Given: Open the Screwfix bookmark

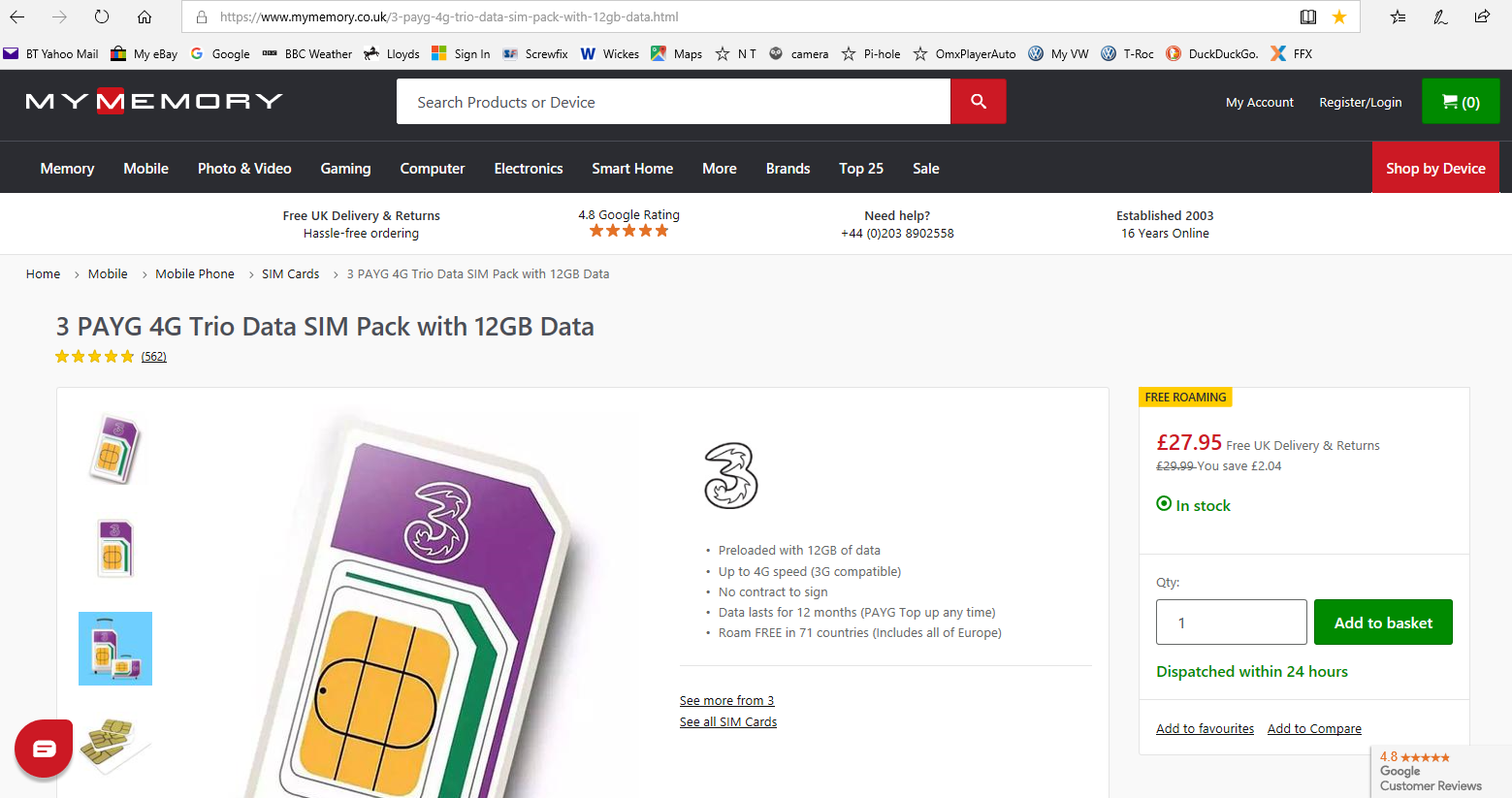Looking at the screenshot, I should (535, 54).
